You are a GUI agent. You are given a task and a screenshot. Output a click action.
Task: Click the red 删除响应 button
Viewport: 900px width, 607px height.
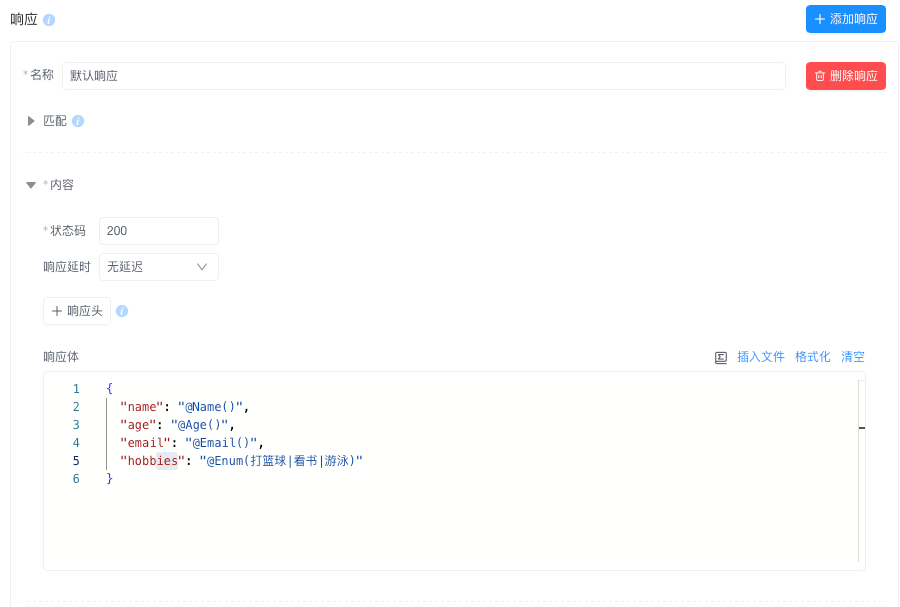(x=845, y=76)
